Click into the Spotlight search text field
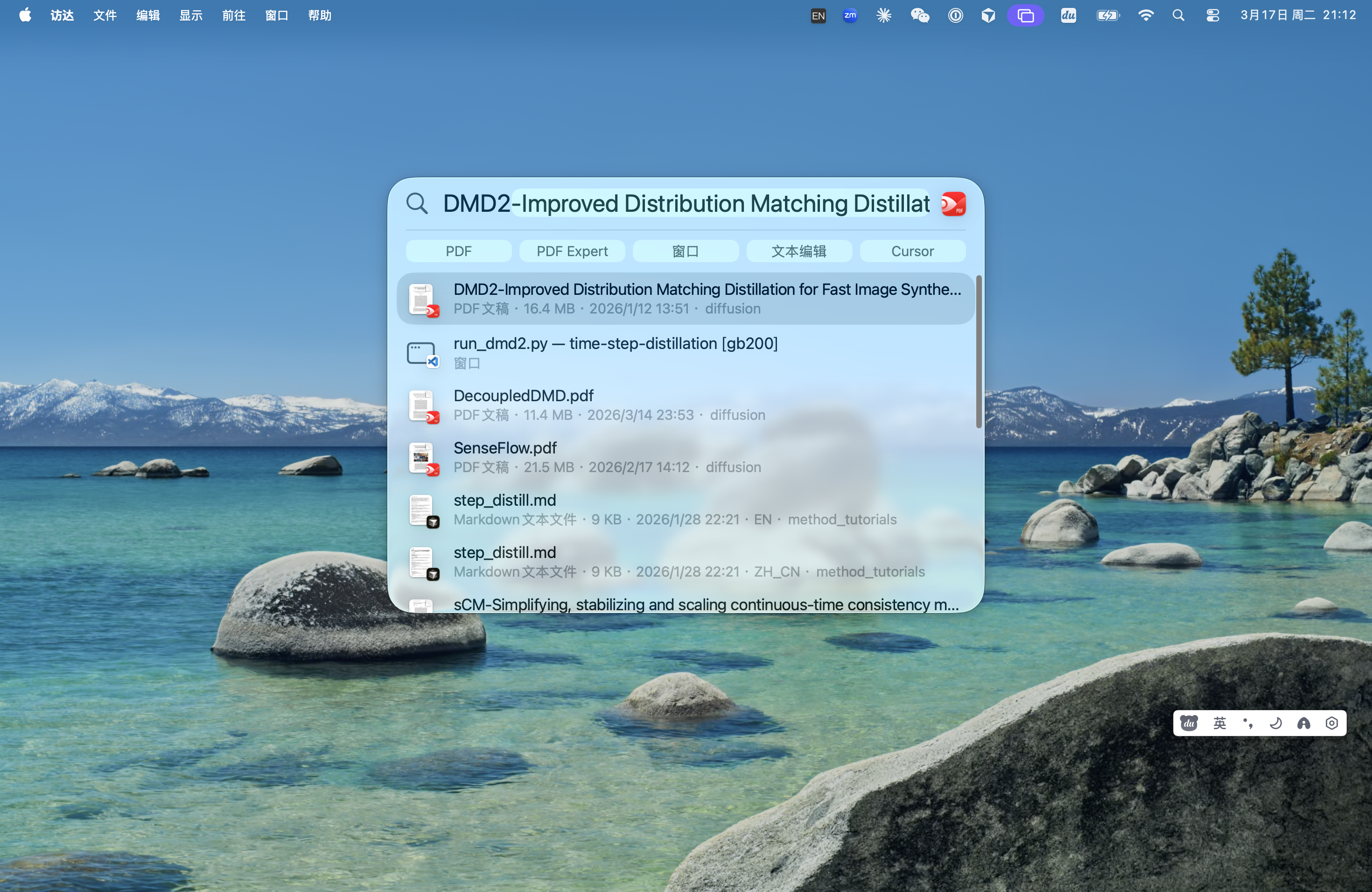1372x892 pixels. pos(685,204)
